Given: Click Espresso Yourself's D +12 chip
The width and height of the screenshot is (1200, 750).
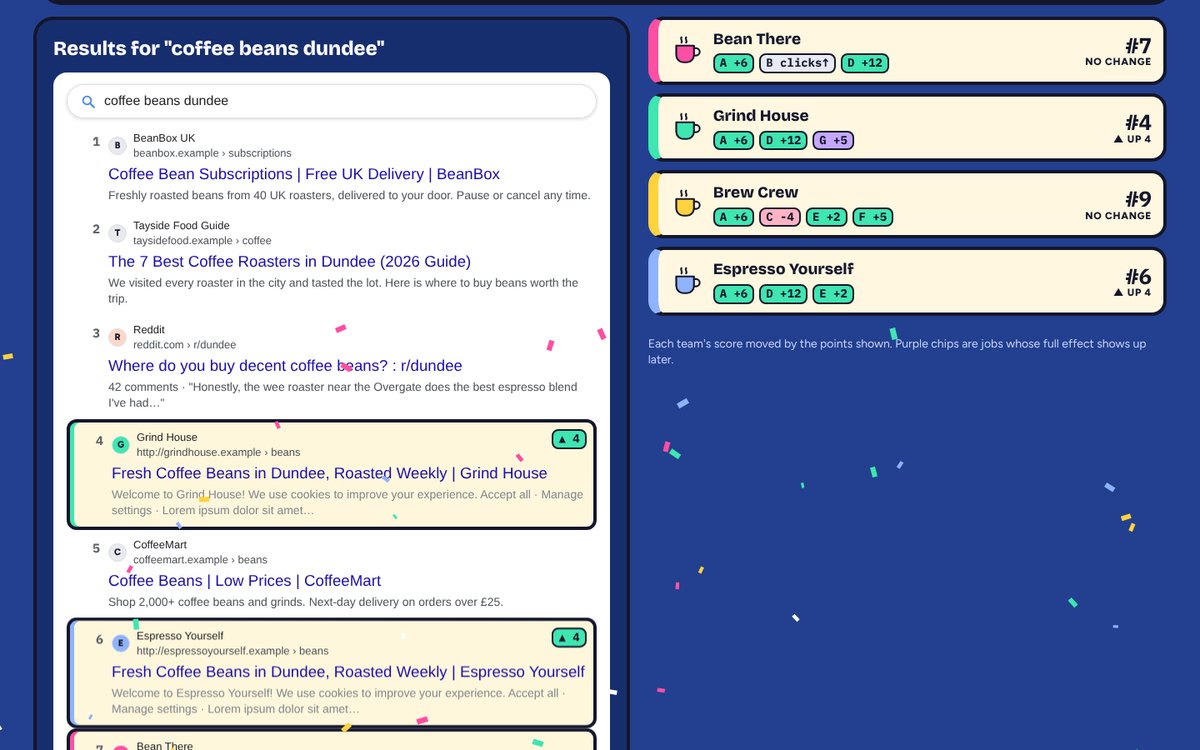Looking at the screenshot, I should click(x=783, y=294).
